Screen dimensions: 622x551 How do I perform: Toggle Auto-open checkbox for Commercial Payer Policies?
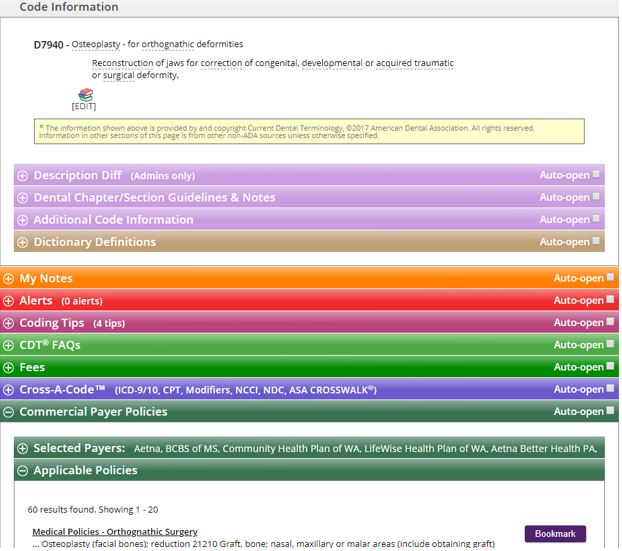pos(610,410)
